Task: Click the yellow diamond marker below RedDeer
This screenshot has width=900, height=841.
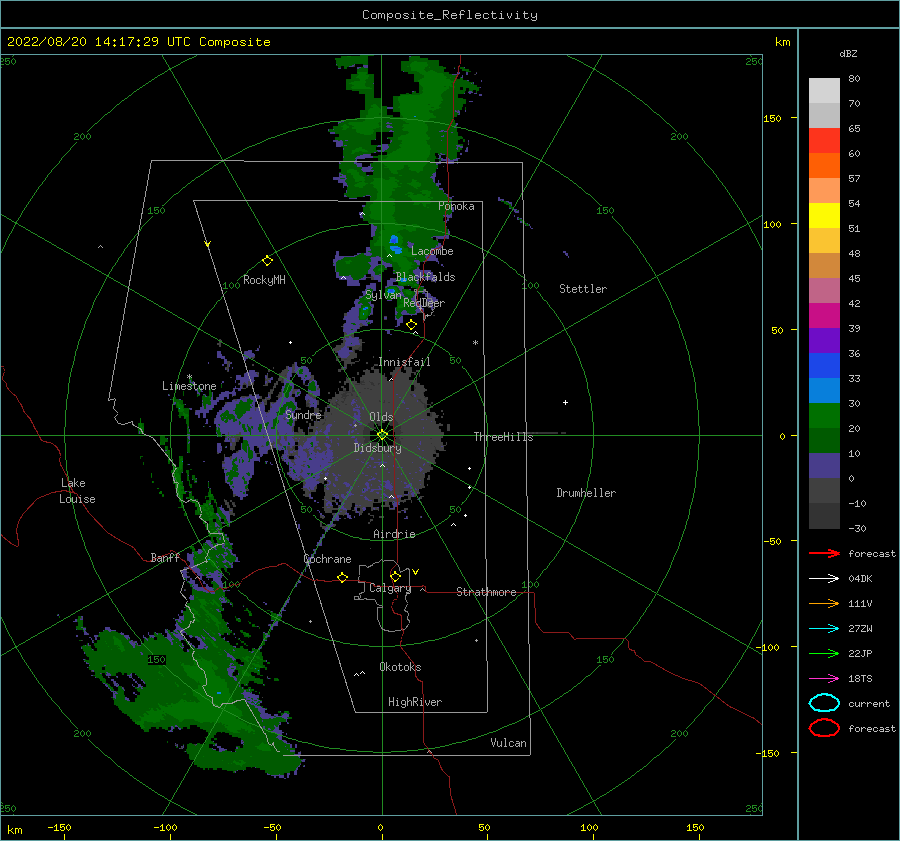Action: pyautogui.click(x=411, y=325)
